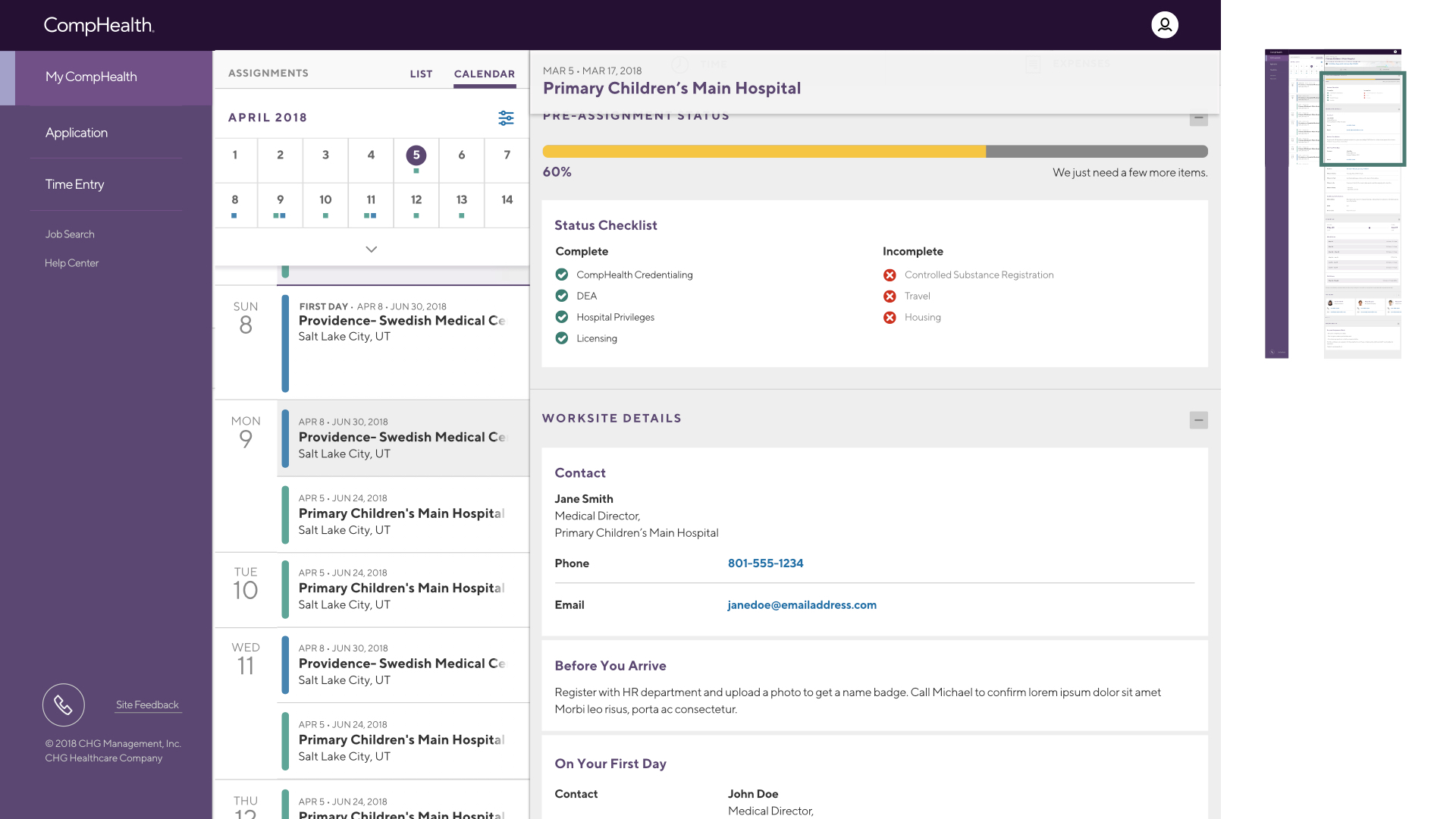Open the user profile icon
Viewport: 1456px width, 819px height.
click(x=1165, y=25)
